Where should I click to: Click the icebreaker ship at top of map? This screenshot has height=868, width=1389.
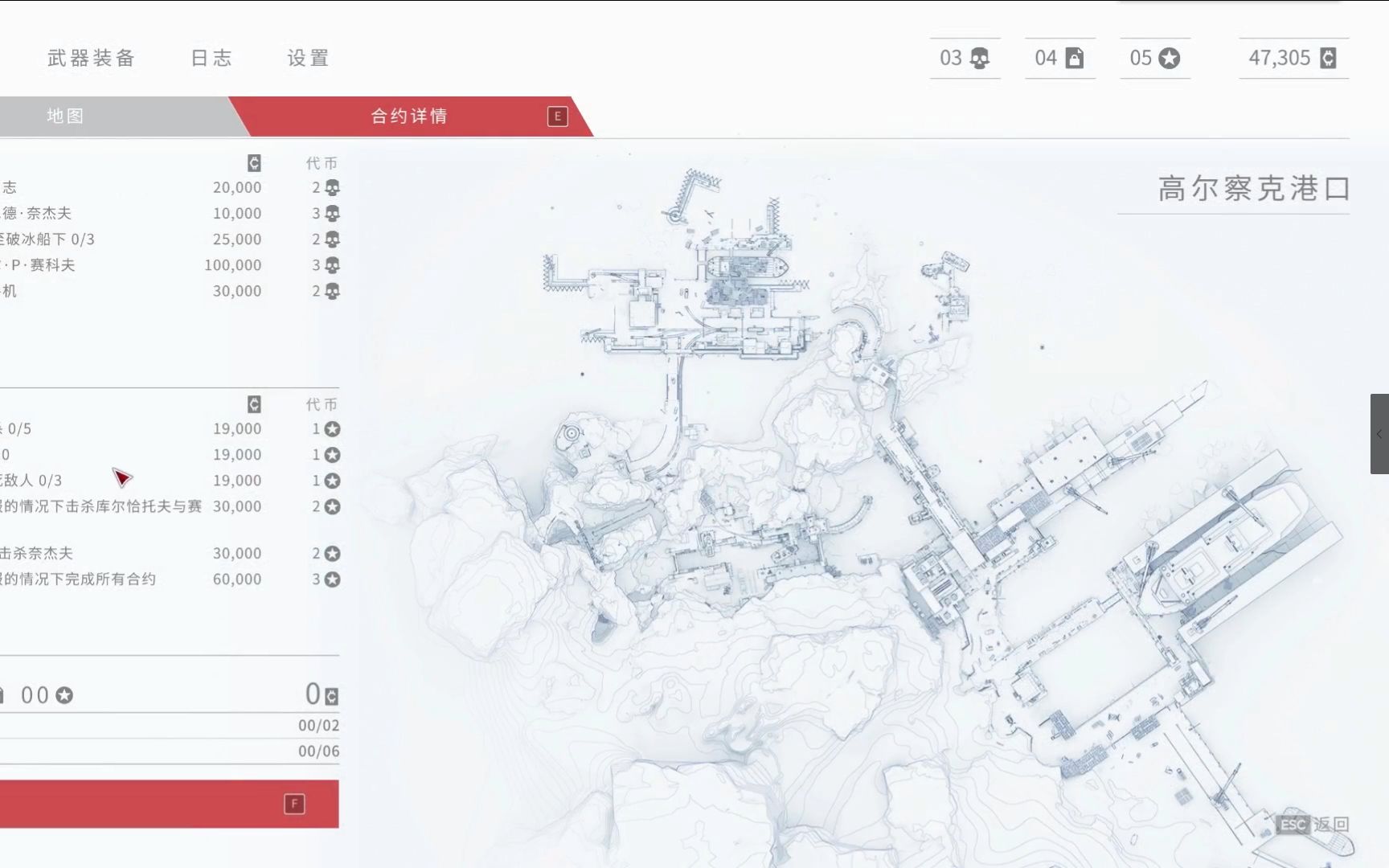(747, 266)
